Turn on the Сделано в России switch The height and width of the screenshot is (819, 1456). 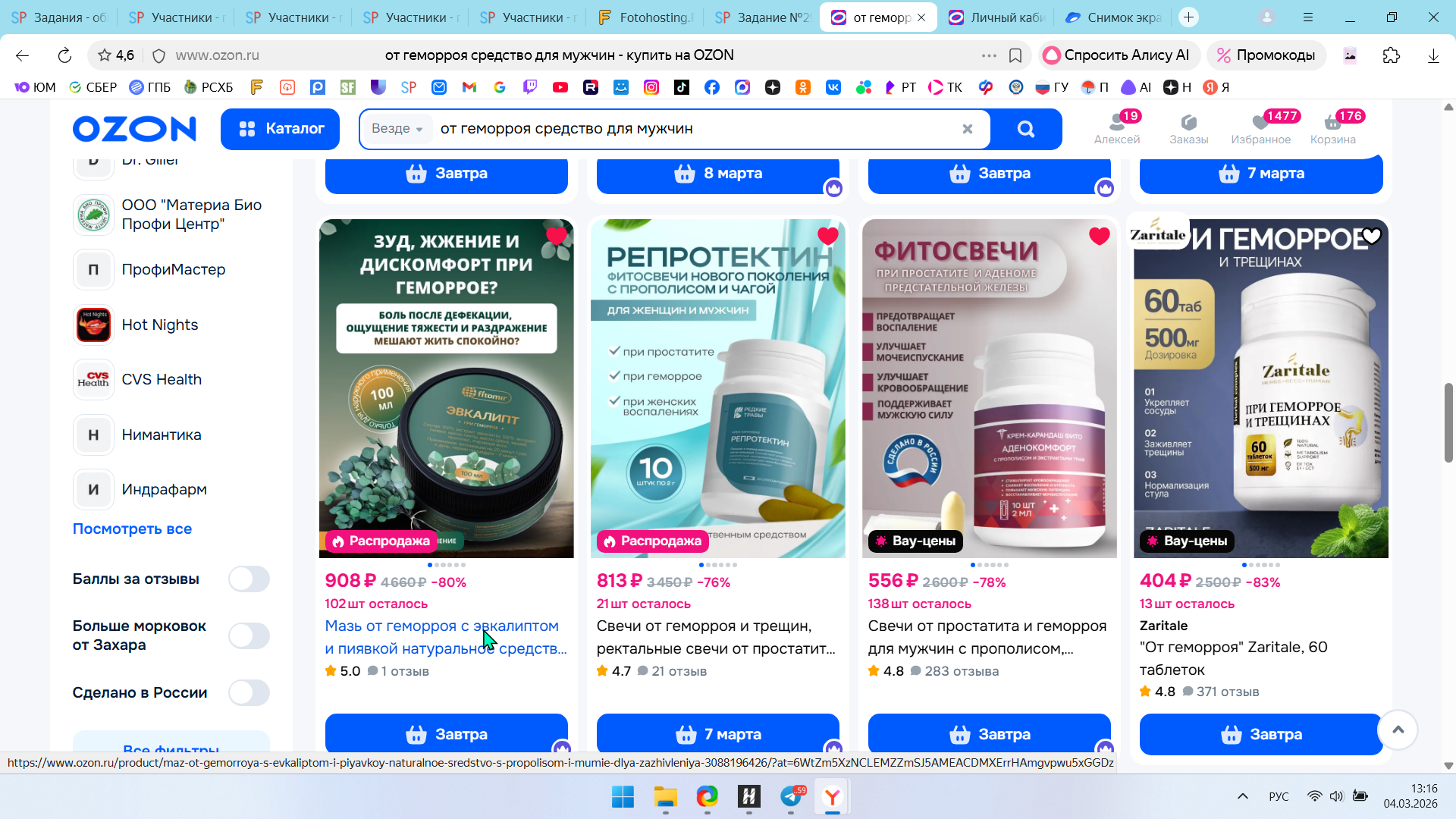click(249, 692)
